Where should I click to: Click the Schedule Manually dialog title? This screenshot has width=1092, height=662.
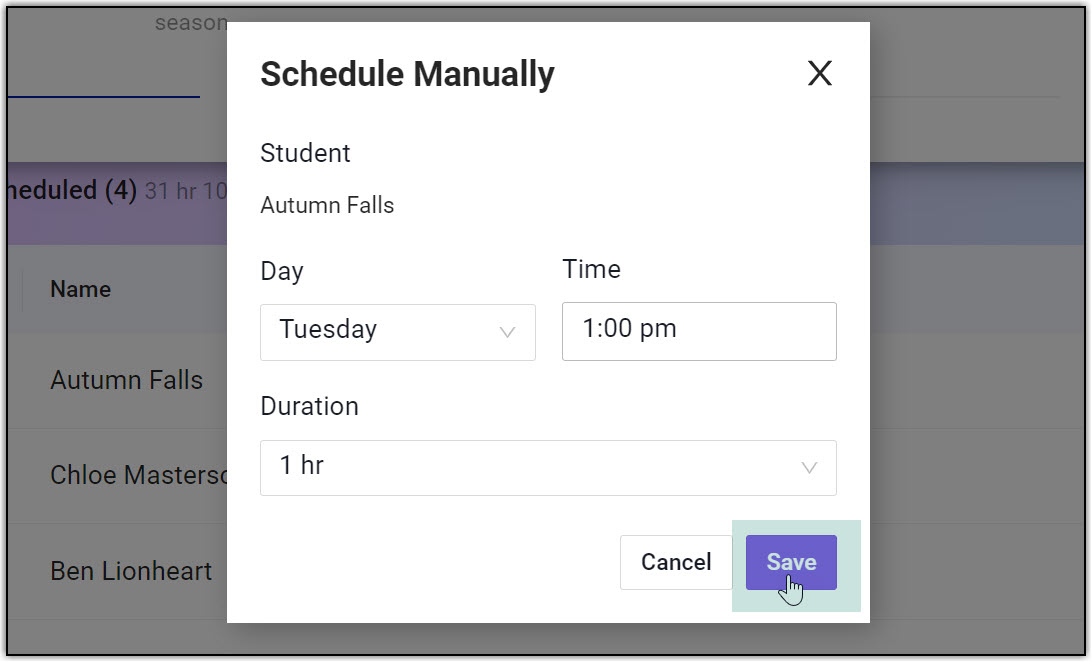coord(407,74)
